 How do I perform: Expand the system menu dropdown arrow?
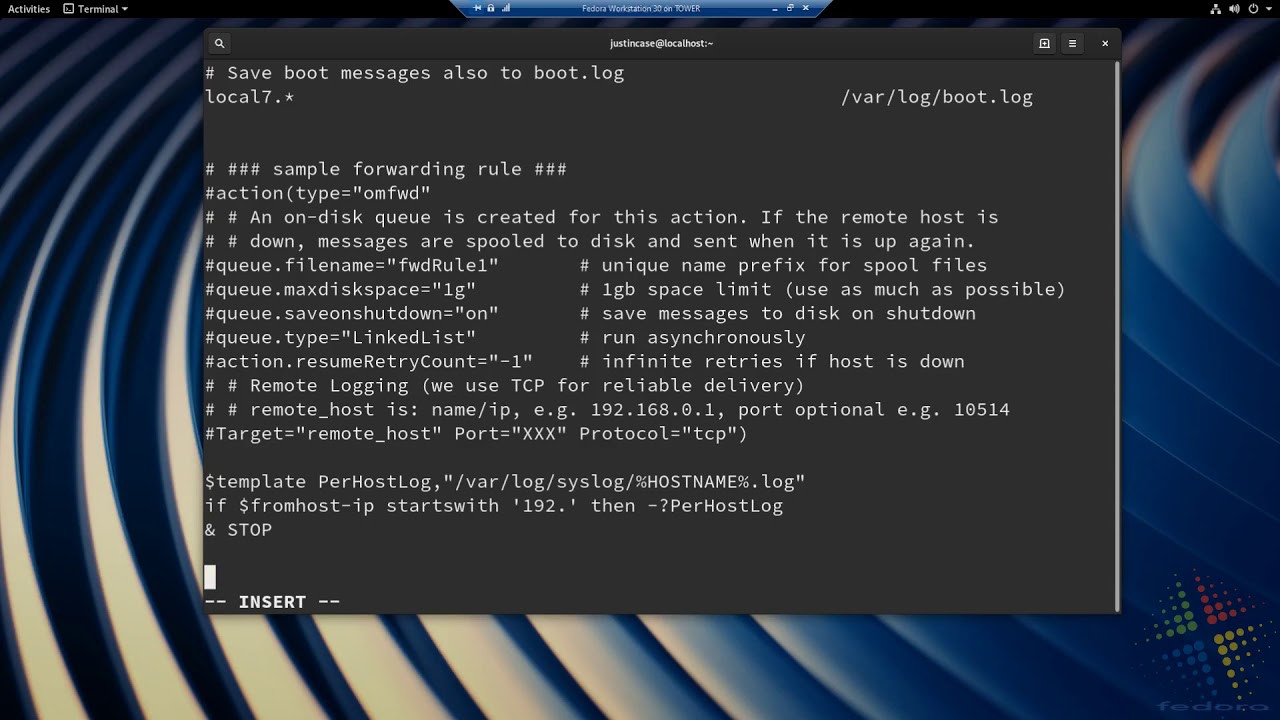[1267, 9]
